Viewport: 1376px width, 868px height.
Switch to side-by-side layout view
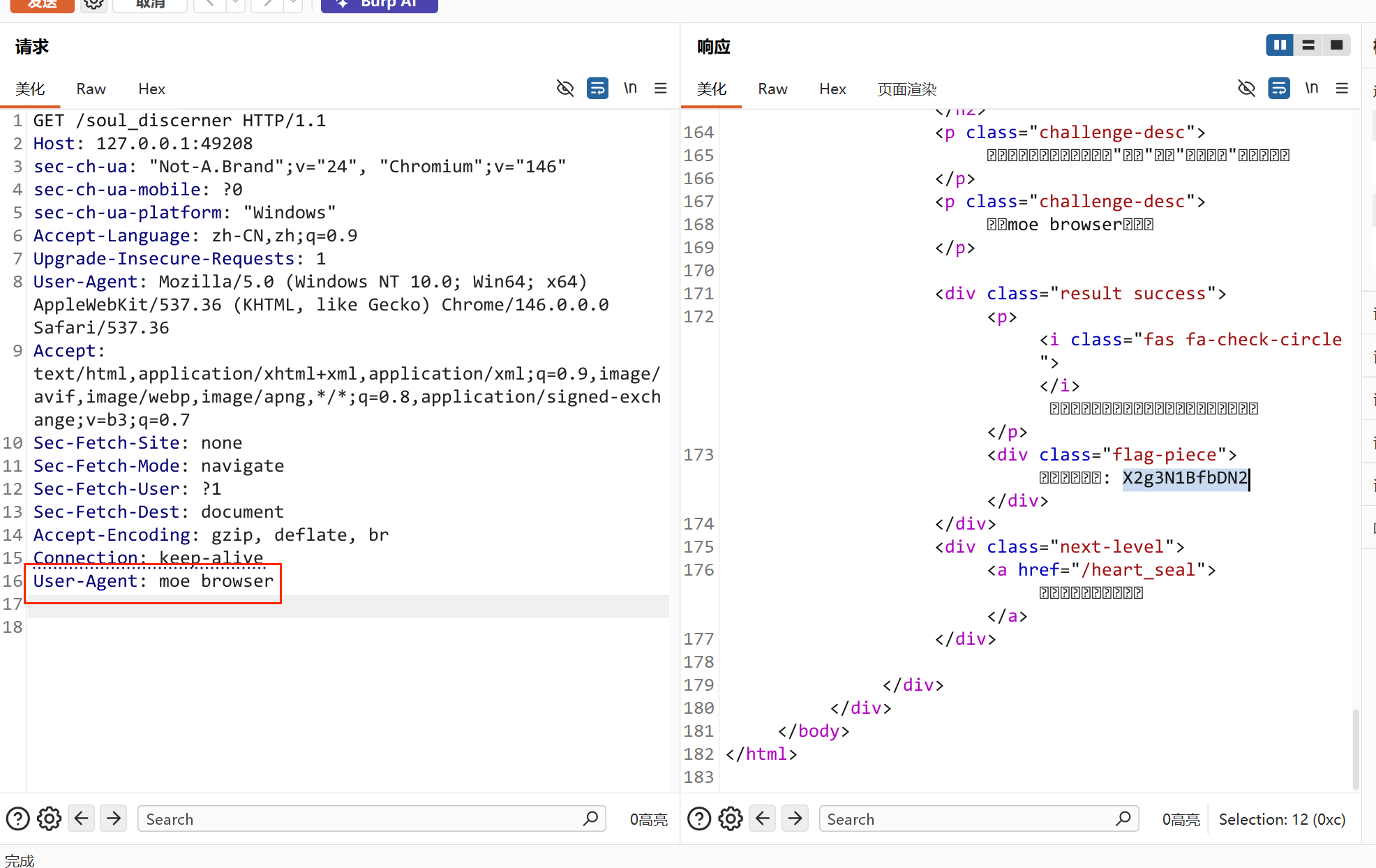(1280, 45)
